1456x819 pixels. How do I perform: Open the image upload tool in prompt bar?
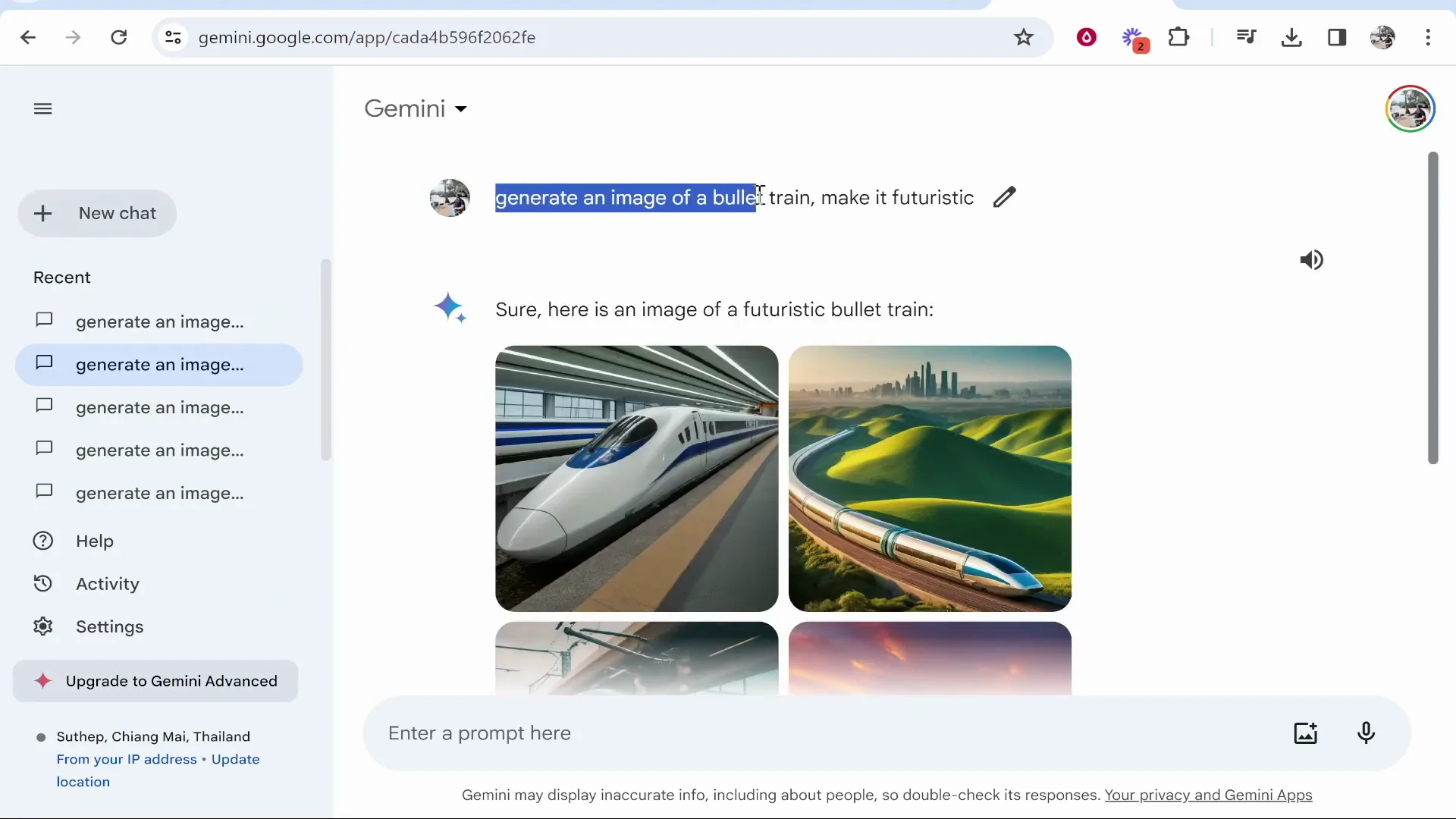tap(1306, 733)
